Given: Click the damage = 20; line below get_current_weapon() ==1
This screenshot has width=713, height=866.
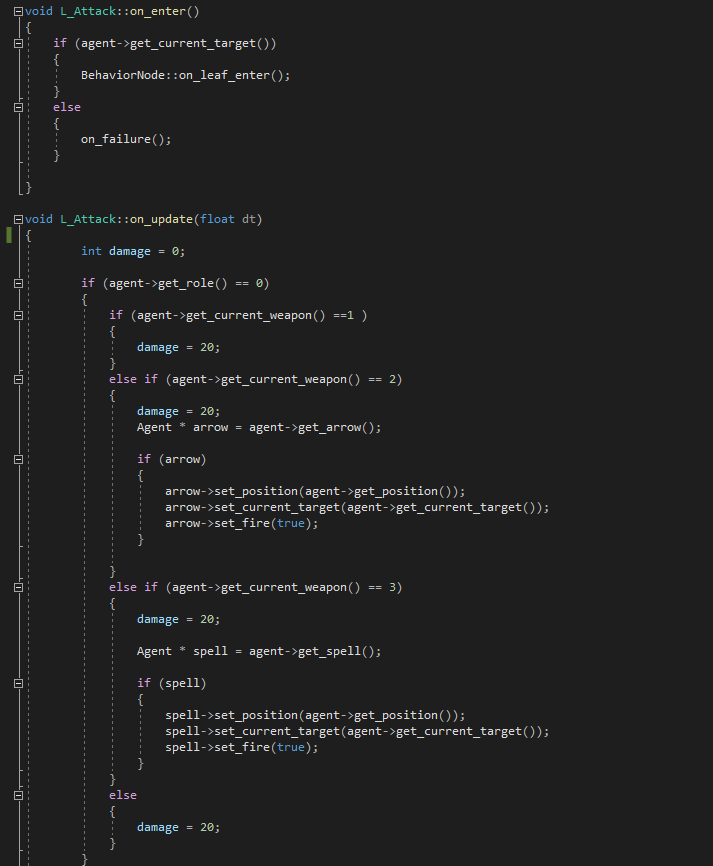Looking at the screenshot, I should (x=178, y=347).
